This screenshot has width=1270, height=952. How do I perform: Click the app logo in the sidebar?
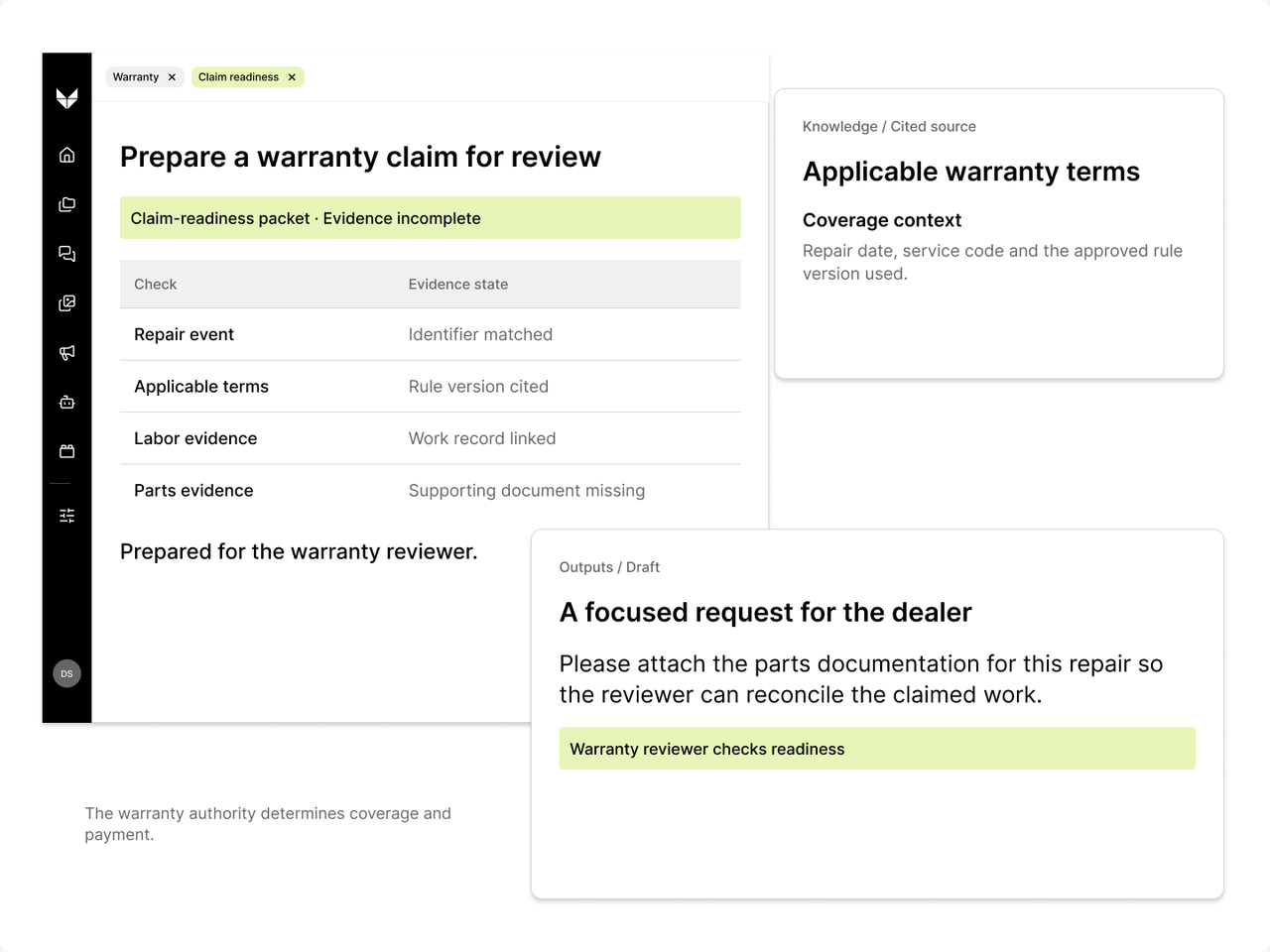tap(66, 98)
